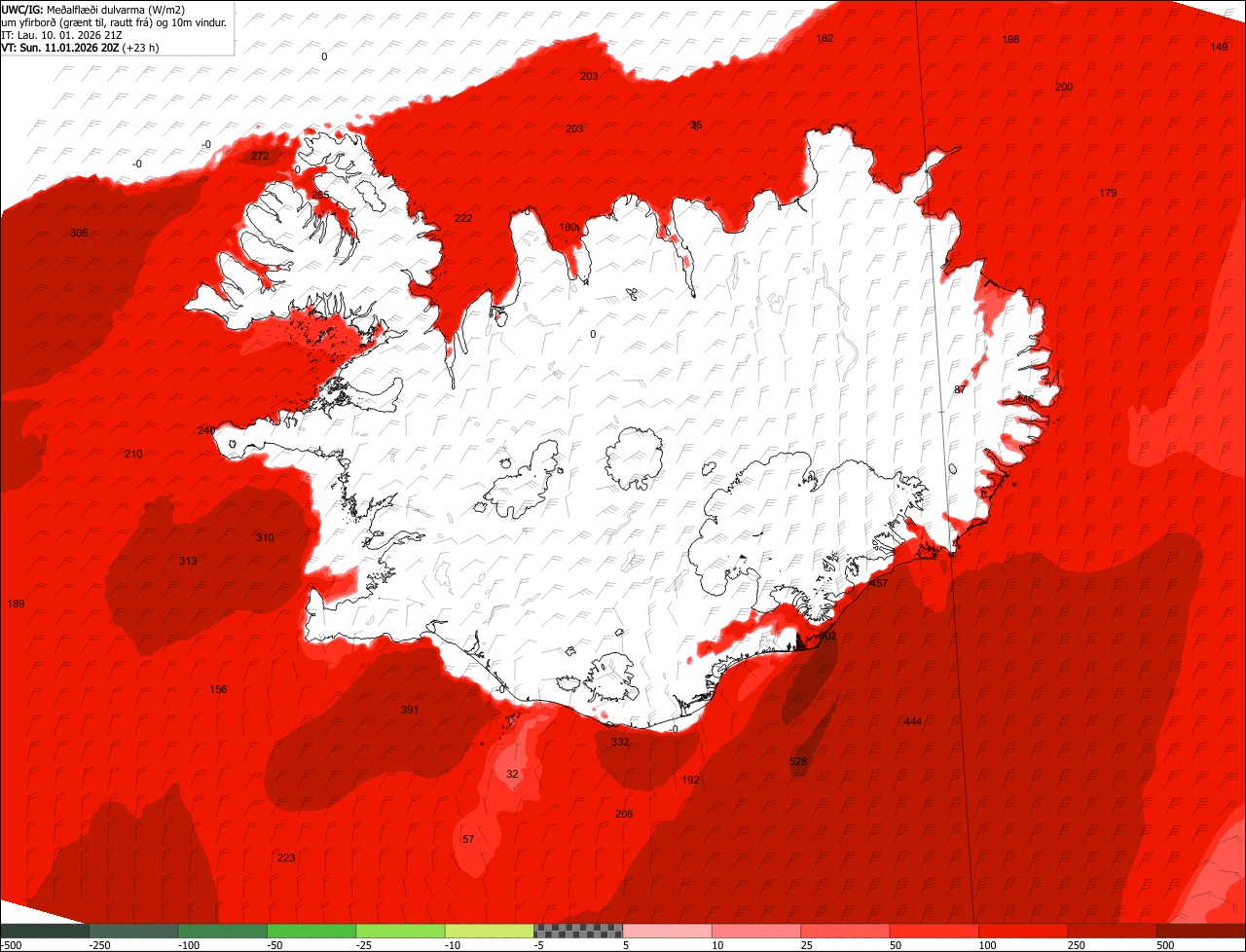Screen dimensions: 1246x952
Task: Click the map value 444
Action: pyautogui.click(x=913, y=721)
